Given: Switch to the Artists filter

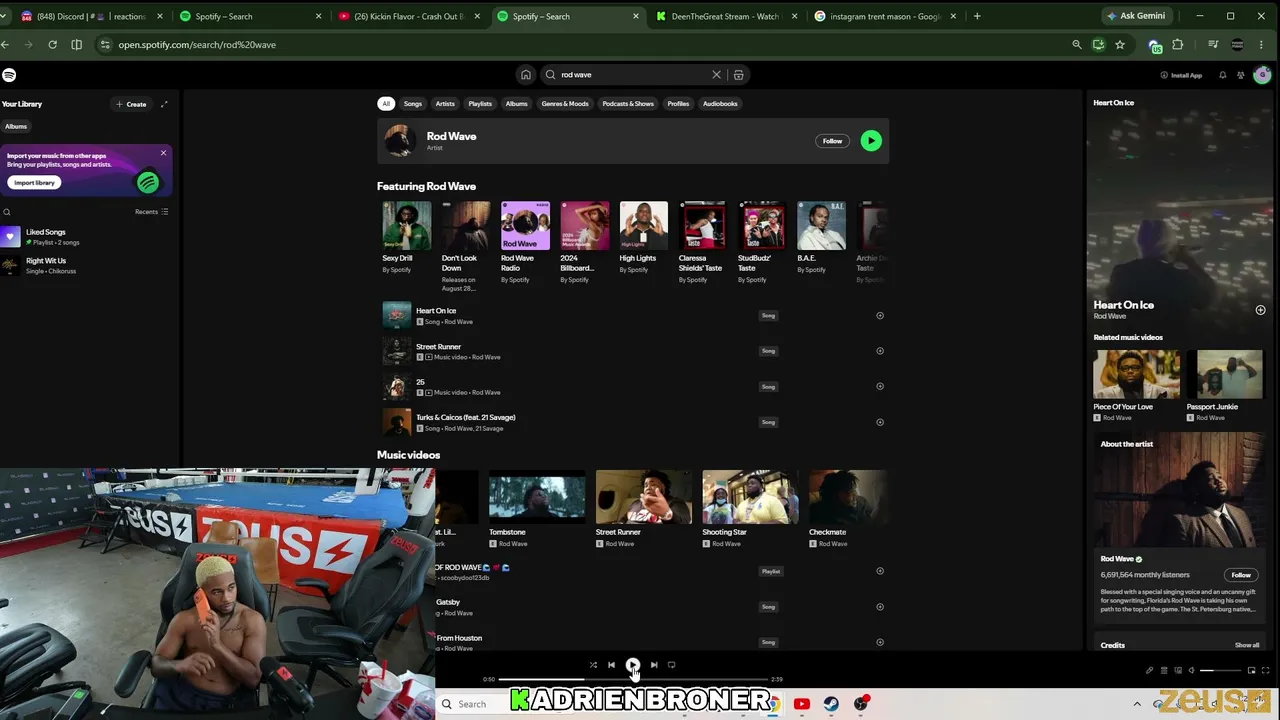Looking at the screenshot, I should [445, 104].
